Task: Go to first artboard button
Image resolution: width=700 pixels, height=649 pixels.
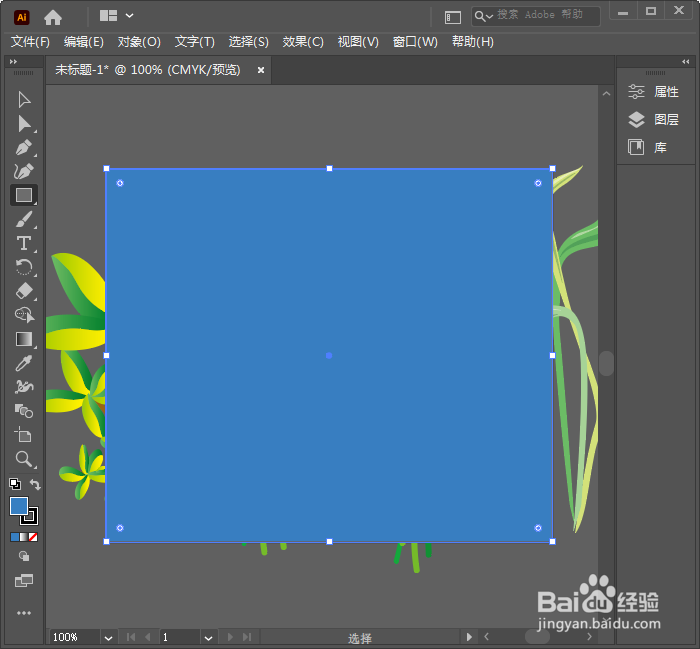Action: coord(131,637)
